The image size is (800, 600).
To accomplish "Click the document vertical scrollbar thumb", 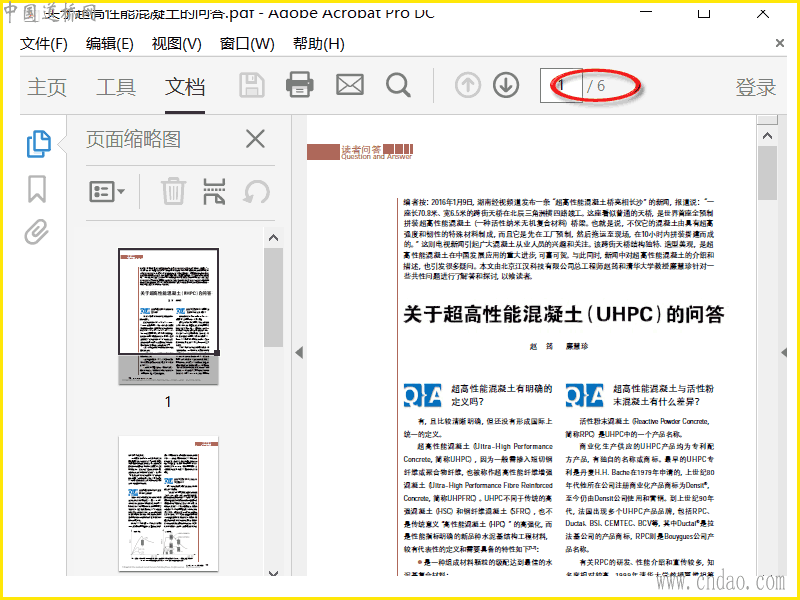I will point(767,173).
